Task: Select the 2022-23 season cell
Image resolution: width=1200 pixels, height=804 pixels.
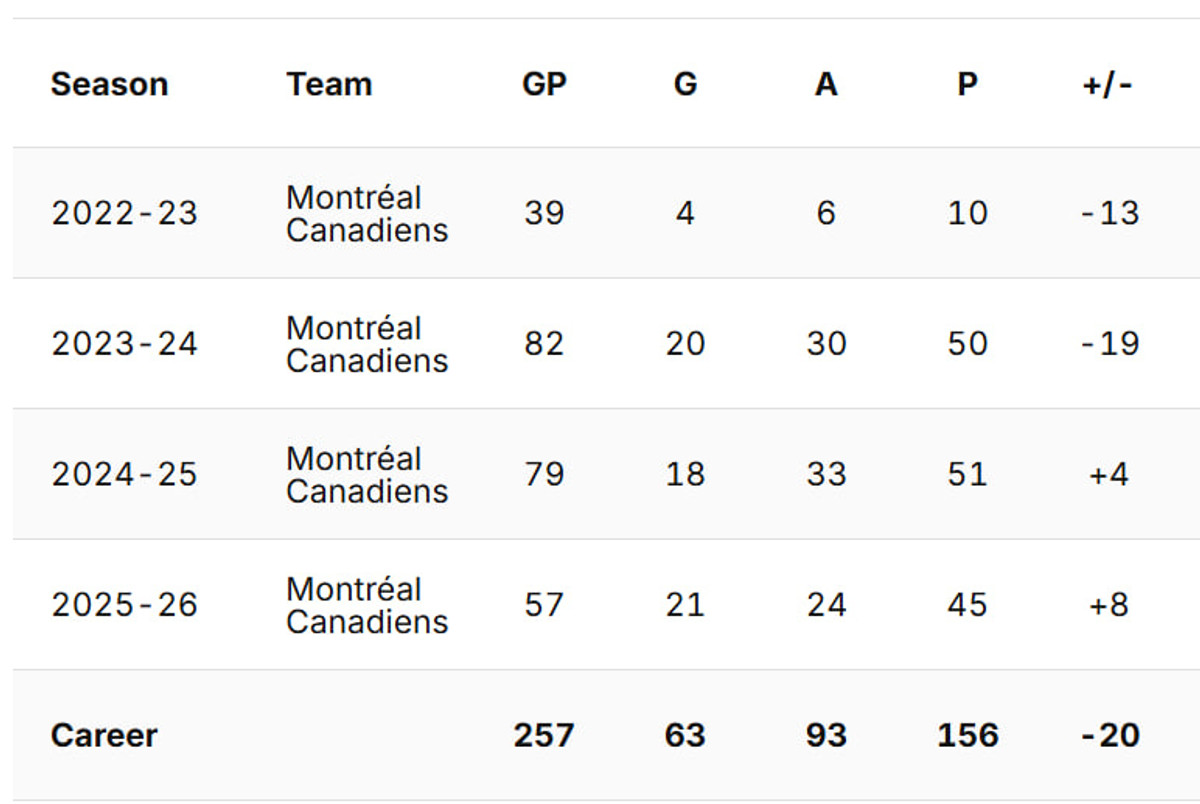Action: tap(125, 213)
